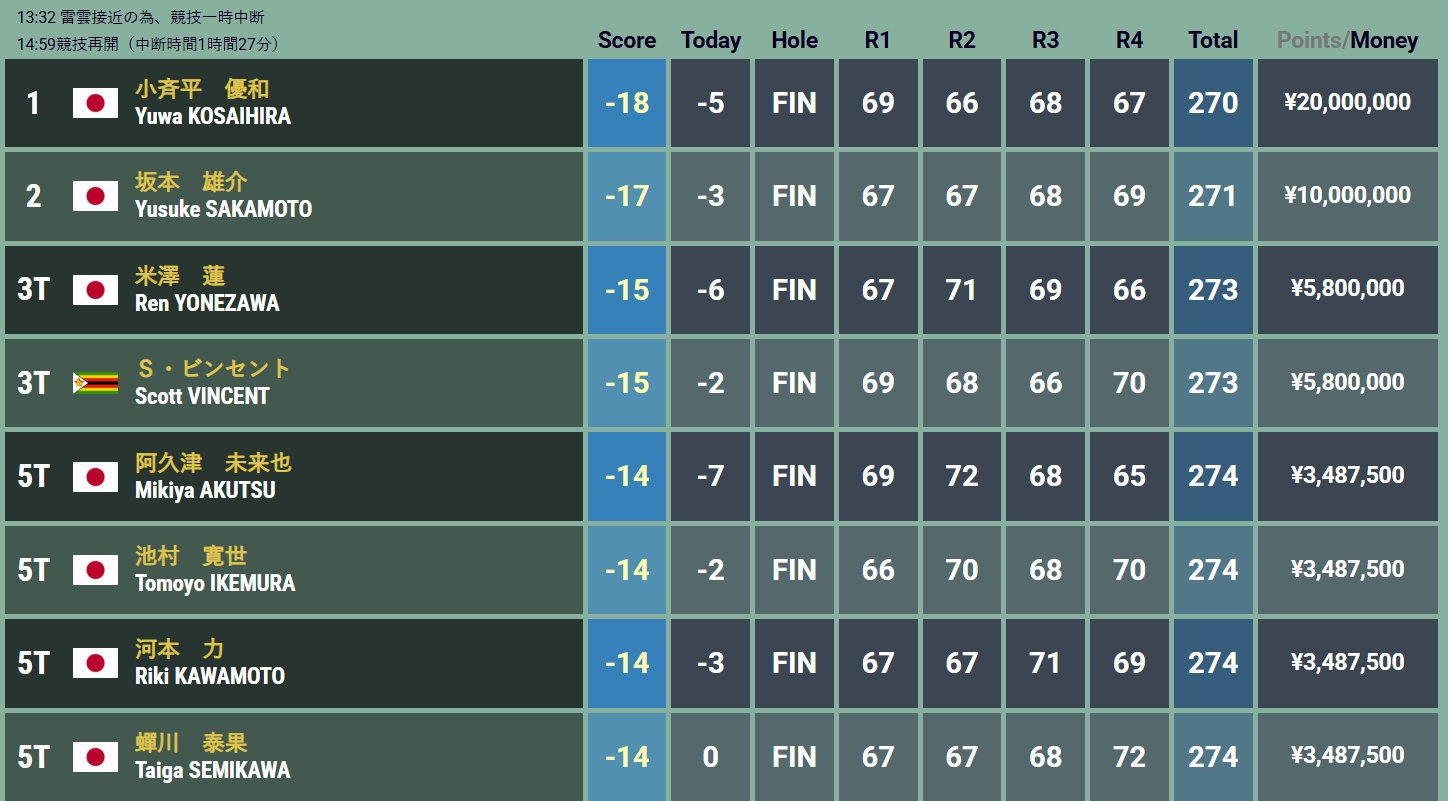Click Japan flag icon beside Taiga SEMIKAWA
This screenshot has height=801, width=1448.
point(95,757)
